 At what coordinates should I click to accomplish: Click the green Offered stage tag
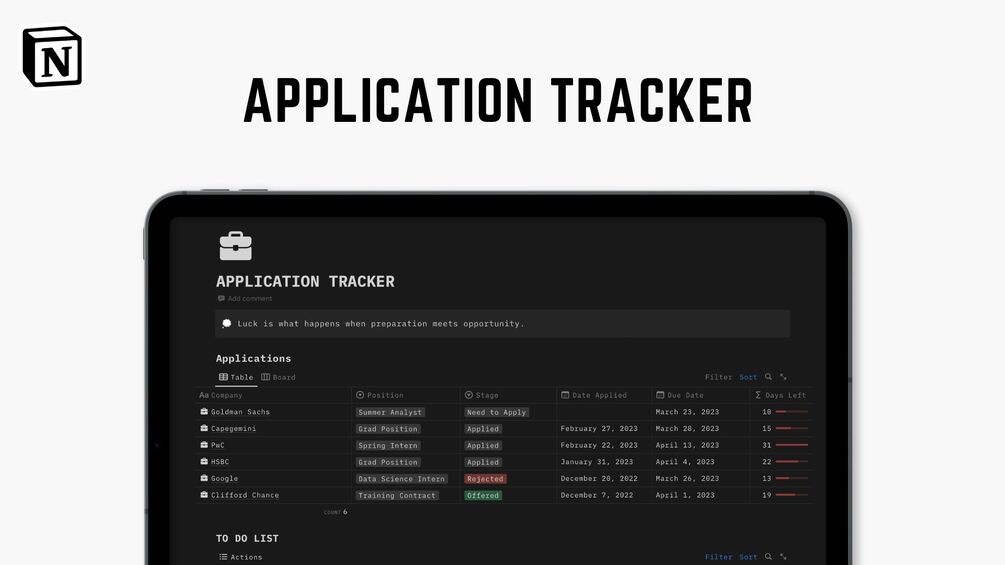(483, 496)
